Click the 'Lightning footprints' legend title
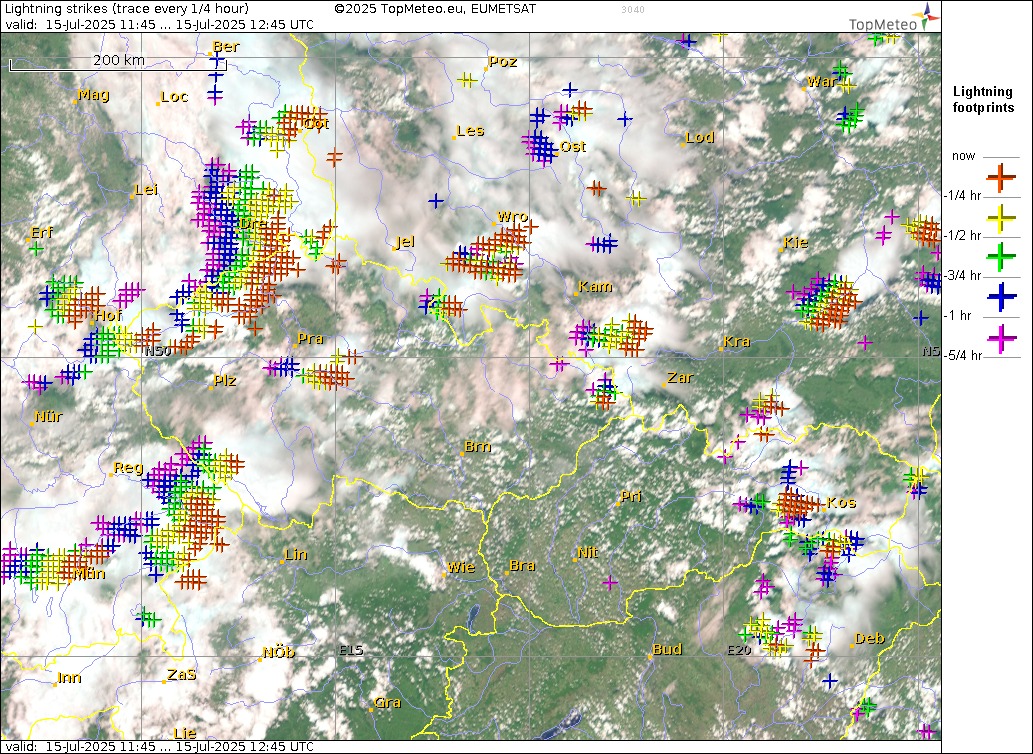The image size is (1033, 754). [x=983, y=99]
